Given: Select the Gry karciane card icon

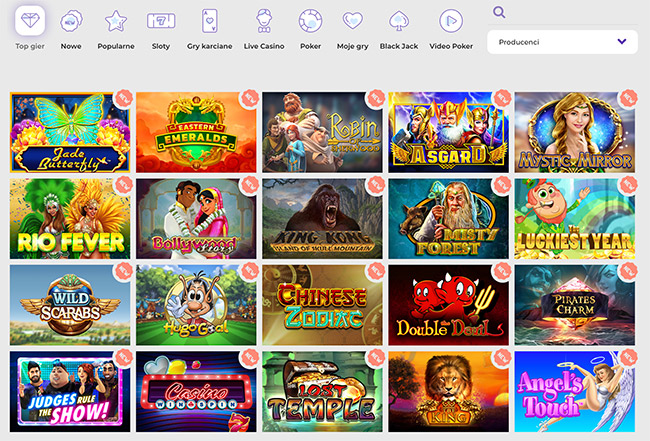Looking at the screenshot, I should (209, 21).
